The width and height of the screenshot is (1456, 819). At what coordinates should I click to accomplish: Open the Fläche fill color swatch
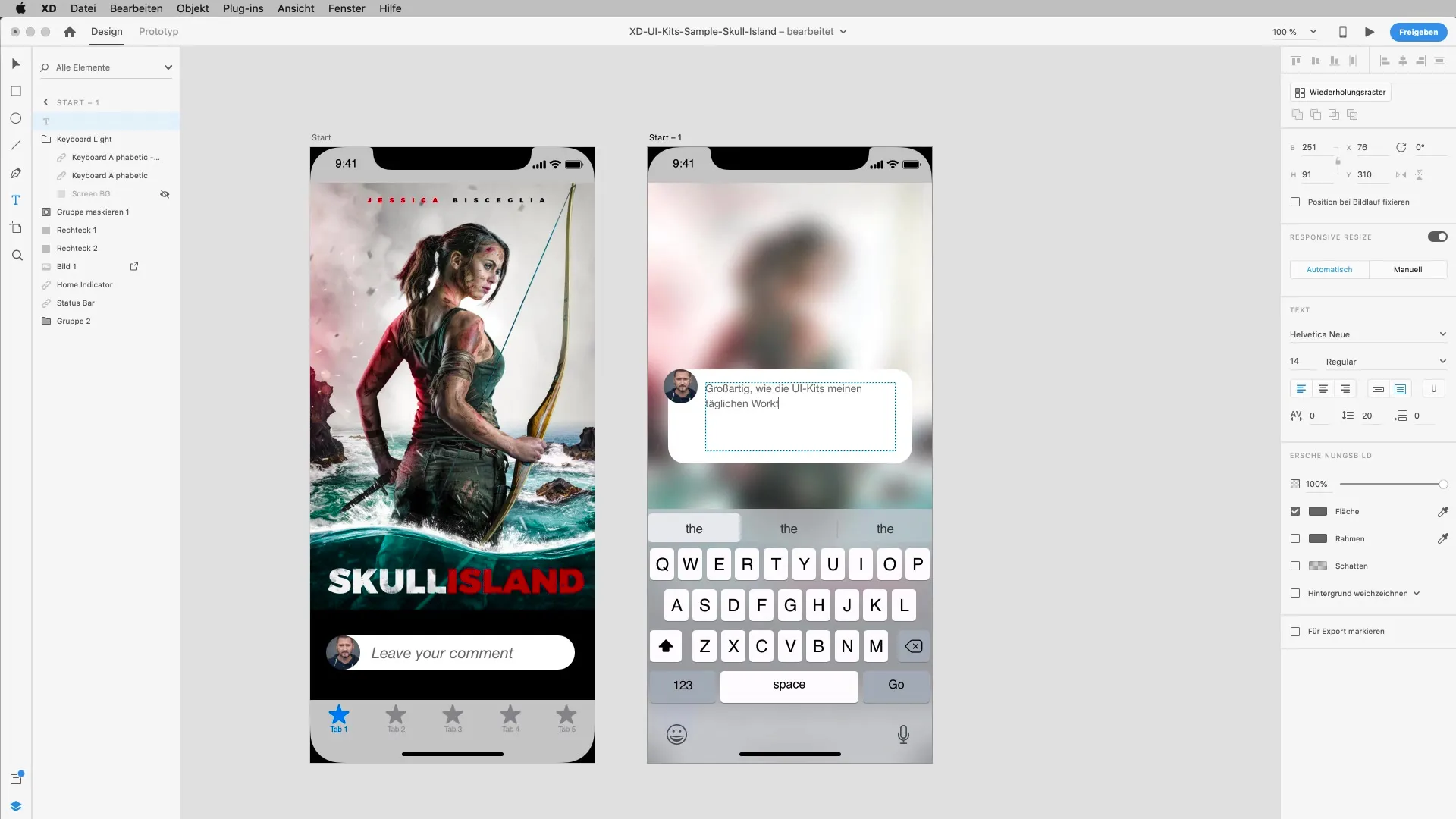coord(1318,512)
